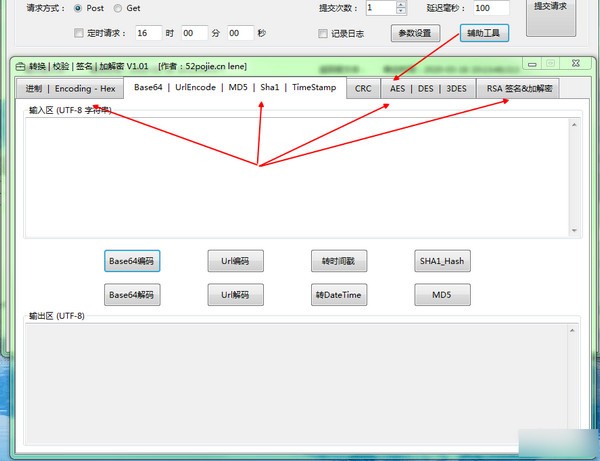Open the 辅助工具 button

click(484, 33)
